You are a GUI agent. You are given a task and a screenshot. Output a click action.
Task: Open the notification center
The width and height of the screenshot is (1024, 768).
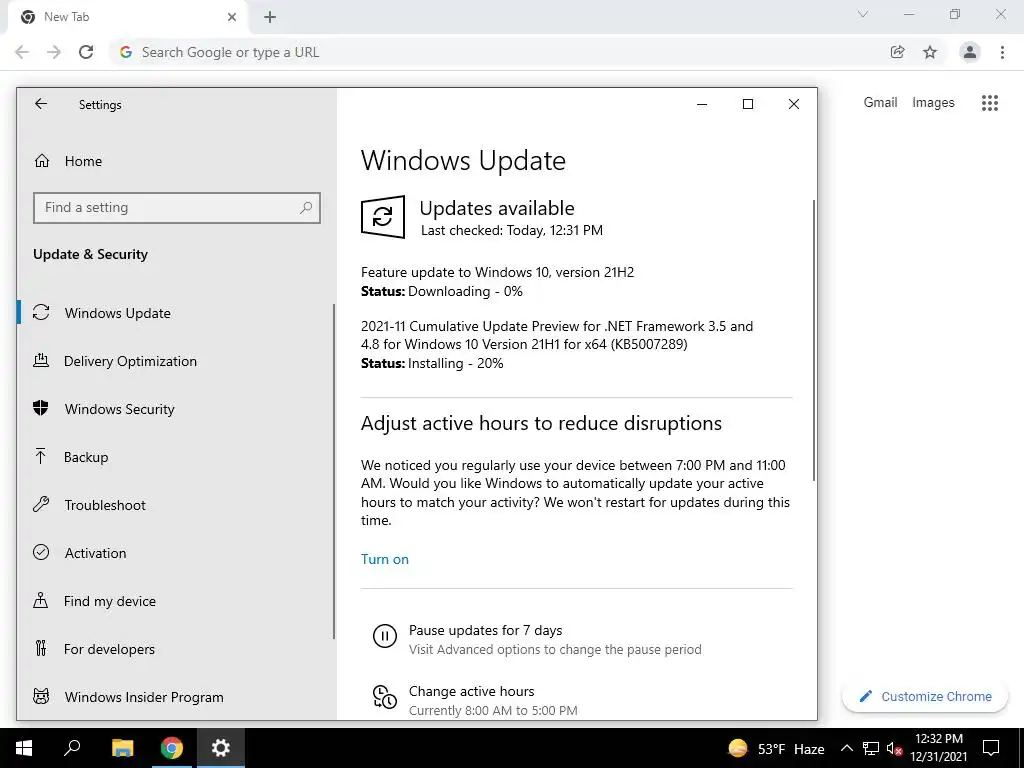click(991, 748)
